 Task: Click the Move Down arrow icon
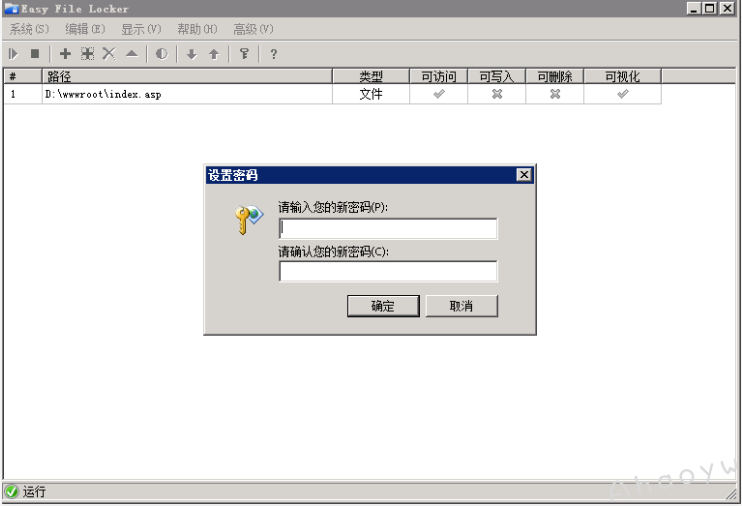(x=192, y=54)
